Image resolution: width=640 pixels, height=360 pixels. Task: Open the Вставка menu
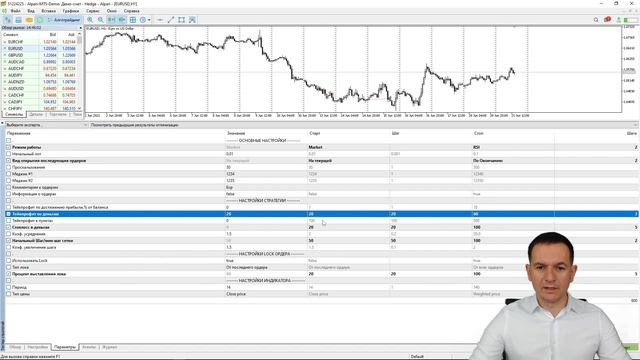(49, 11)
